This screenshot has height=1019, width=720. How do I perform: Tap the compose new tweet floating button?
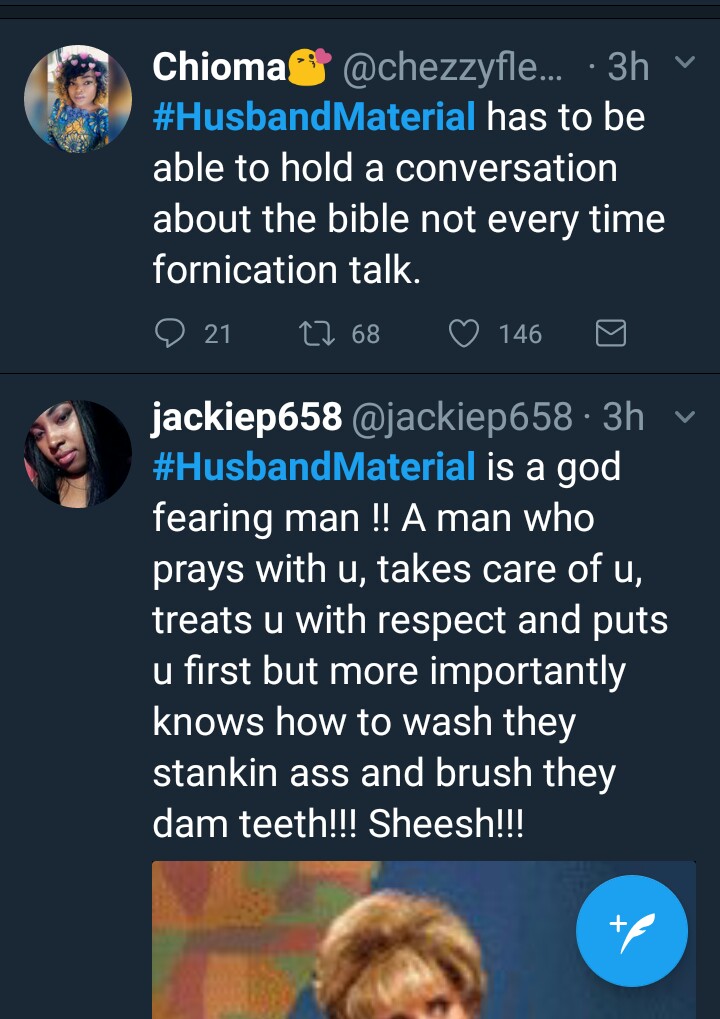[632, 931]
